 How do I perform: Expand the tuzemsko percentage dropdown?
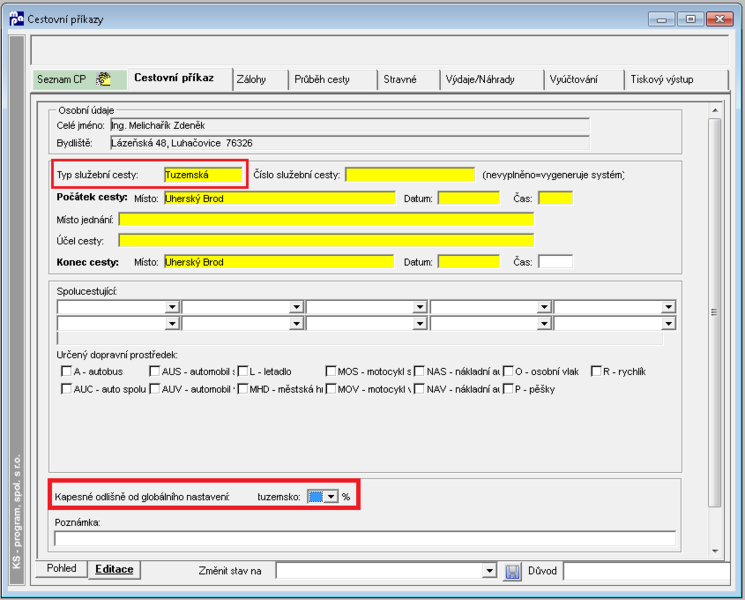click(x=331, y=497)
